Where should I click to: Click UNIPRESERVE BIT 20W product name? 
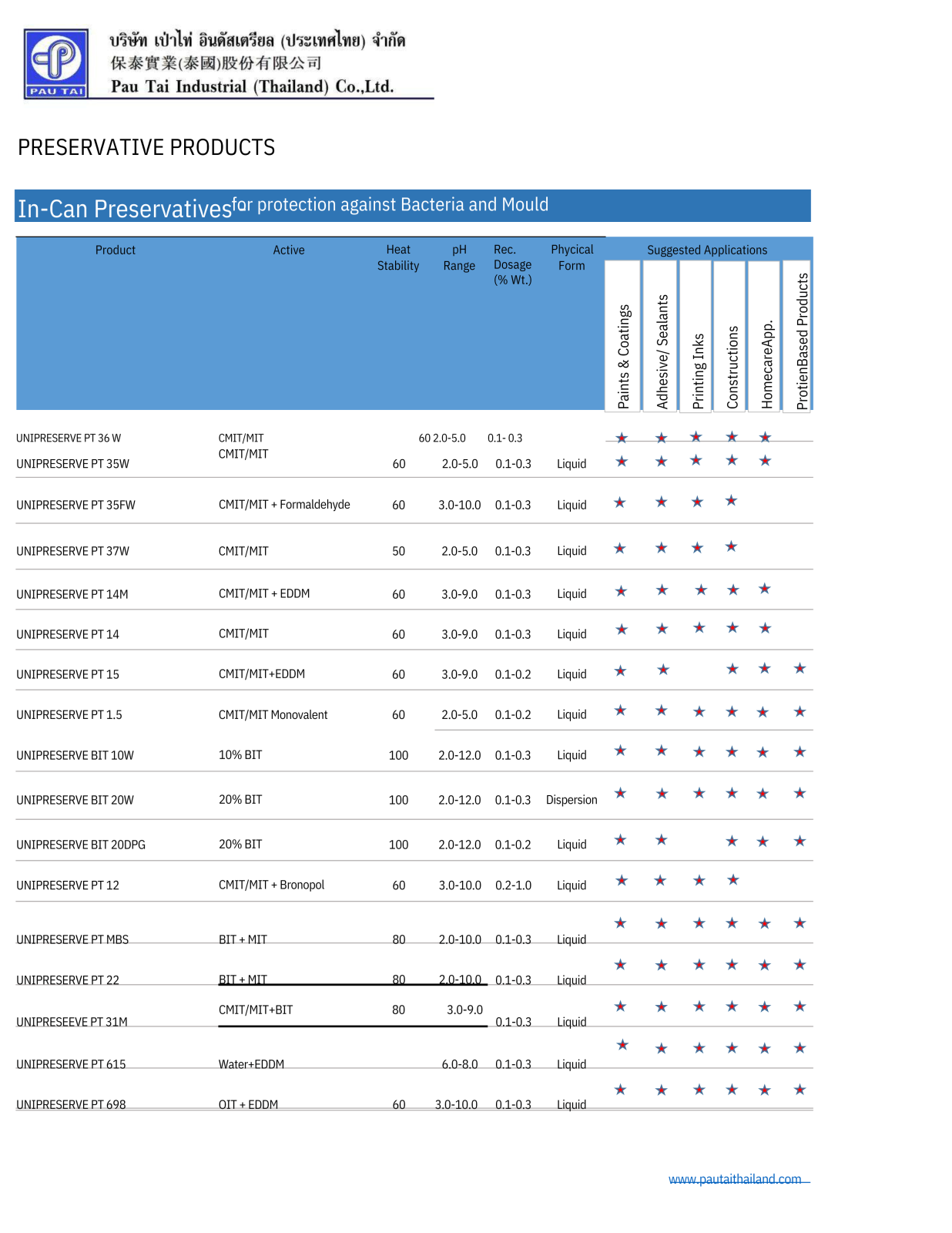(75, 800)
